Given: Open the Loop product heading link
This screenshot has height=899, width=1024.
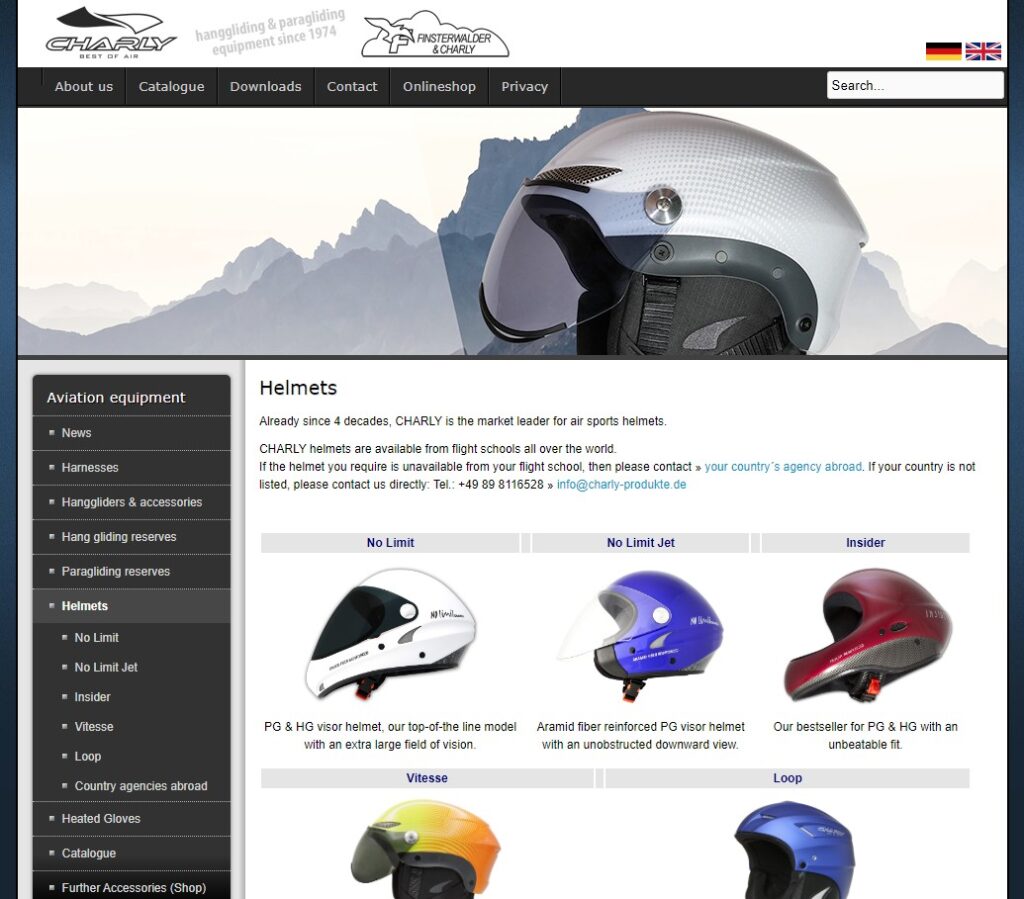Looking at the screenshot, I should click(x=787, y=778).
